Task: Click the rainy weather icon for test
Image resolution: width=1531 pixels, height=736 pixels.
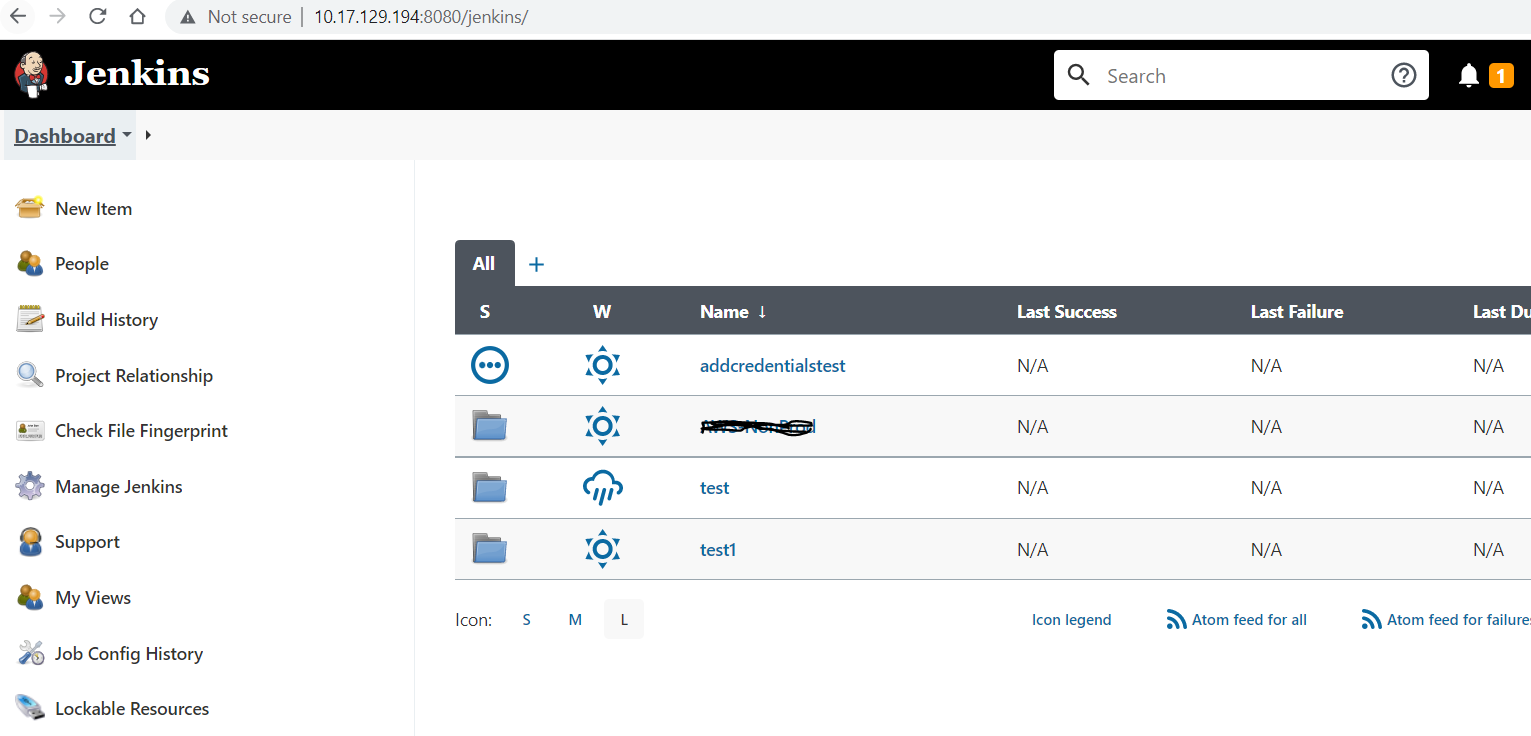Action: pyautogui.click(x=602, y=488)
